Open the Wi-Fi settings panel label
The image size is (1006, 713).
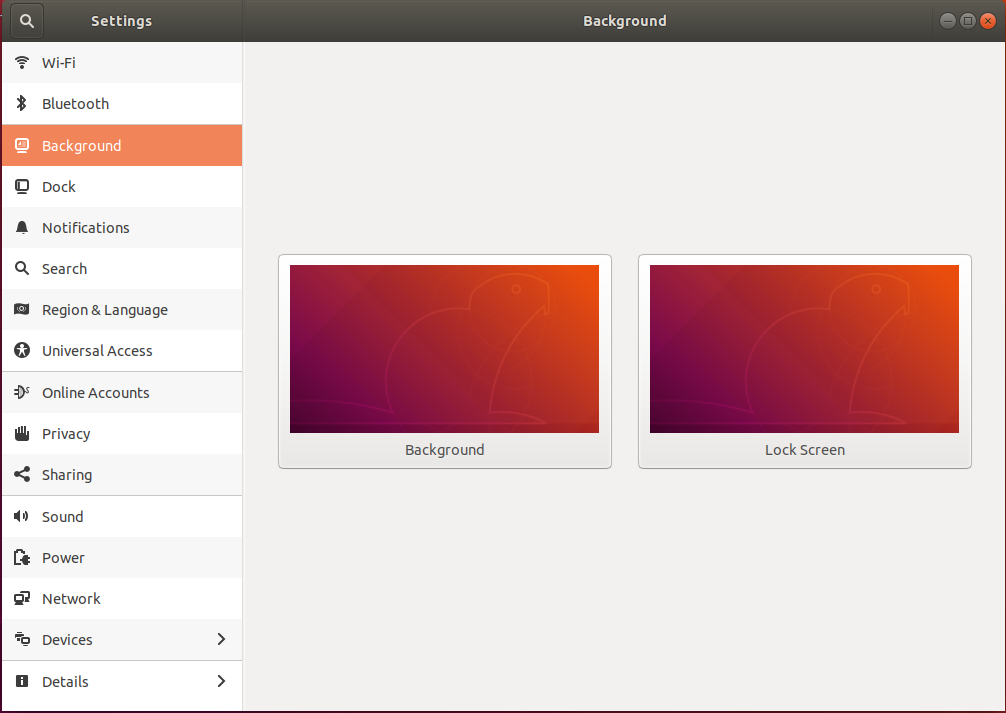58,63
